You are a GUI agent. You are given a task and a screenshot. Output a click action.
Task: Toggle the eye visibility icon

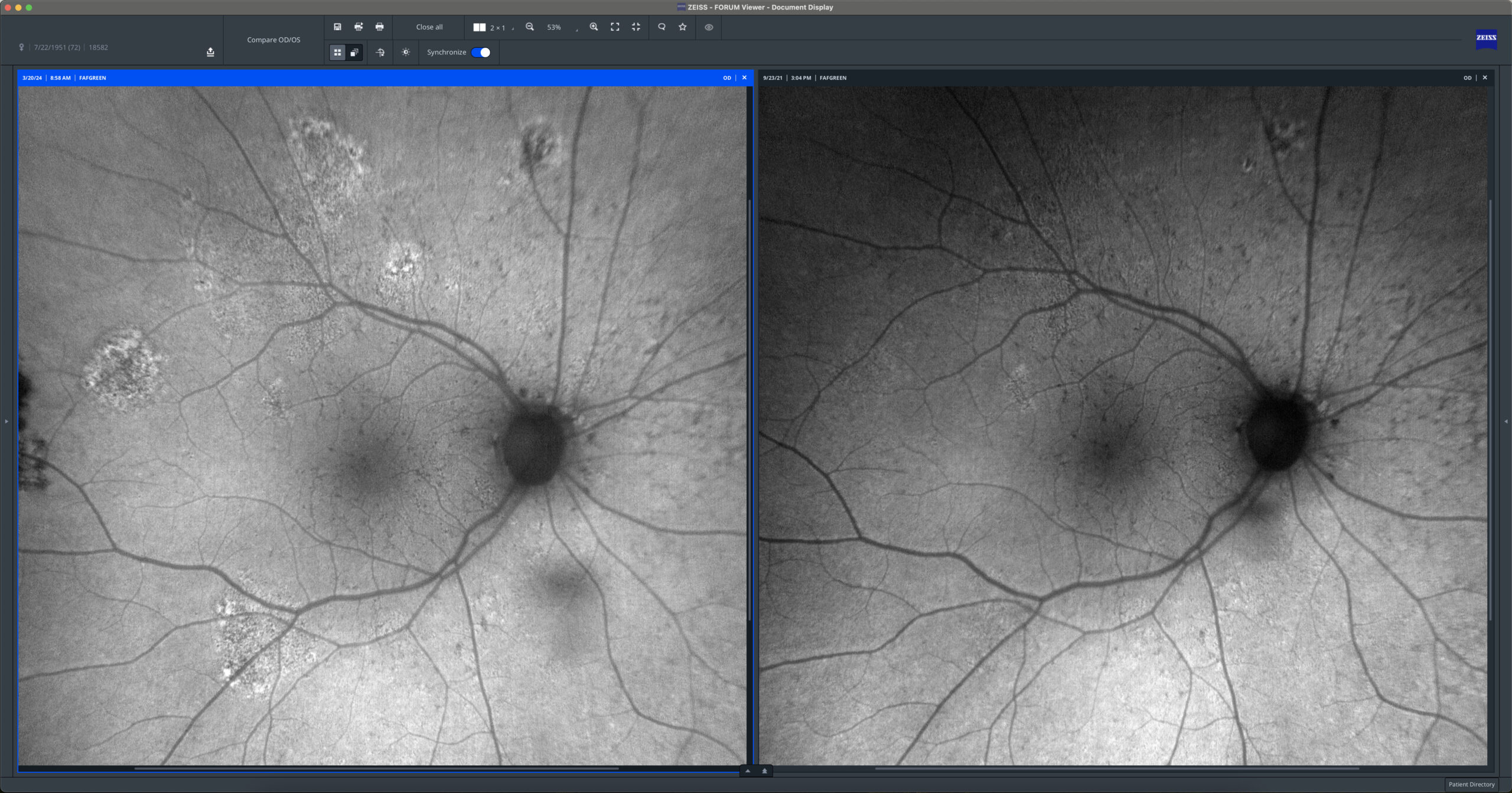[x=709, y=27]
